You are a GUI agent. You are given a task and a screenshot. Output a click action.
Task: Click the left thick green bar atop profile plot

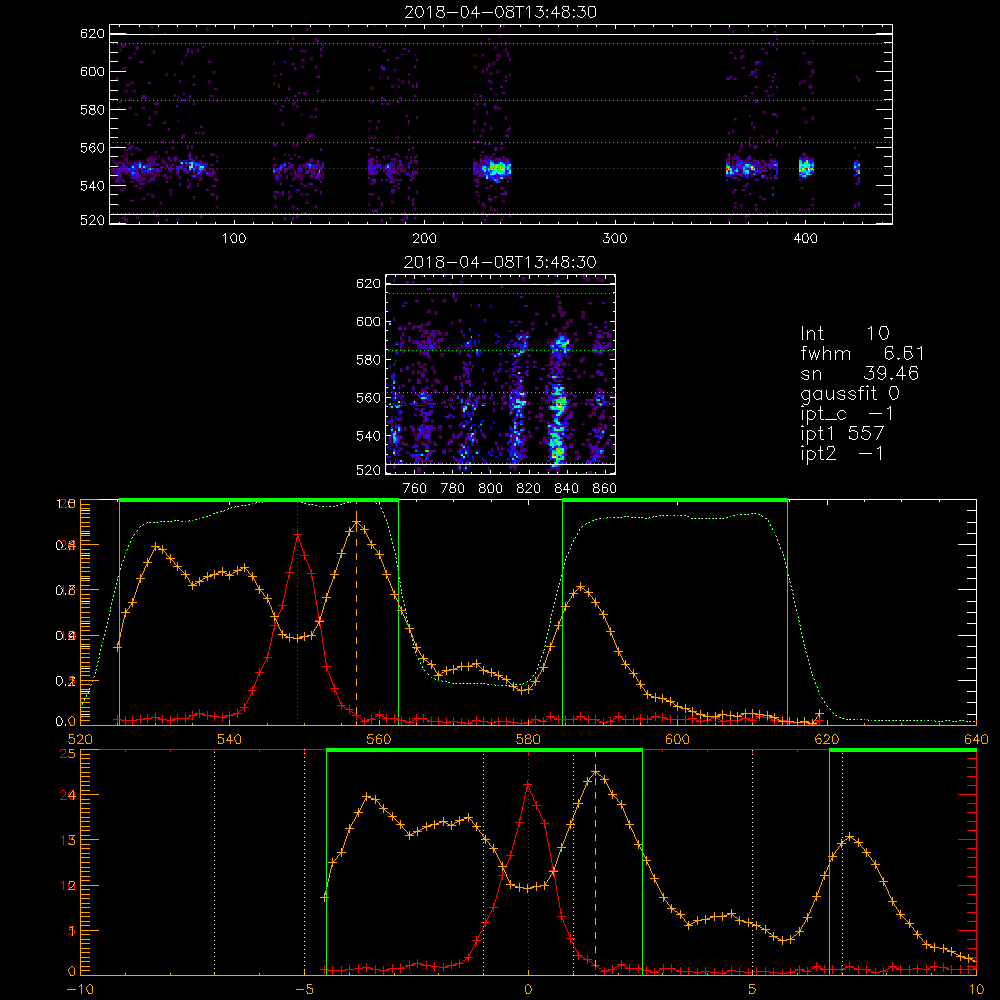point(259,500)
